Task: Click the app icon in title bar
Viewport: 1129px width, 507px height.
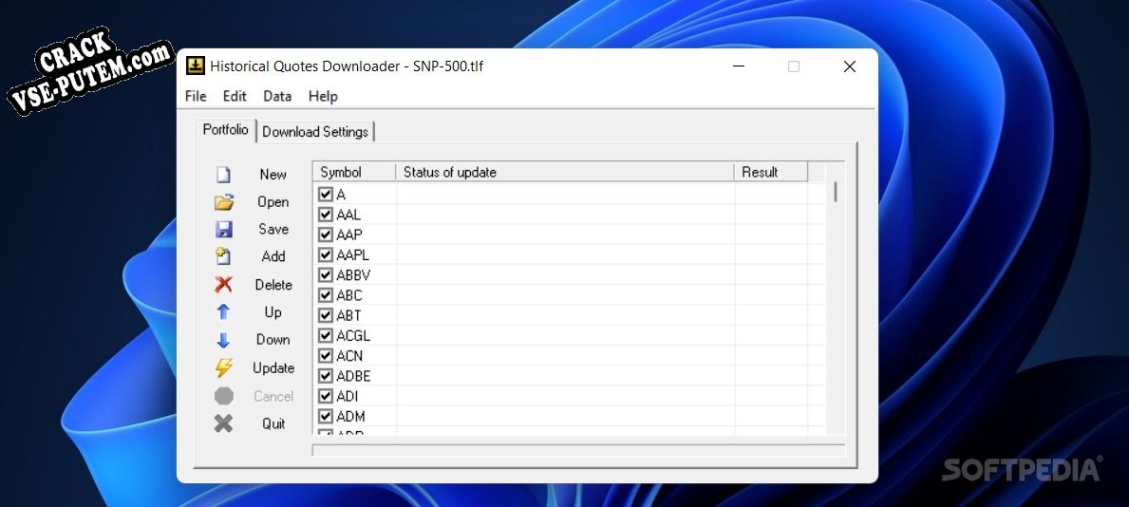Action: pyautogui.click(x=195, y=66)
